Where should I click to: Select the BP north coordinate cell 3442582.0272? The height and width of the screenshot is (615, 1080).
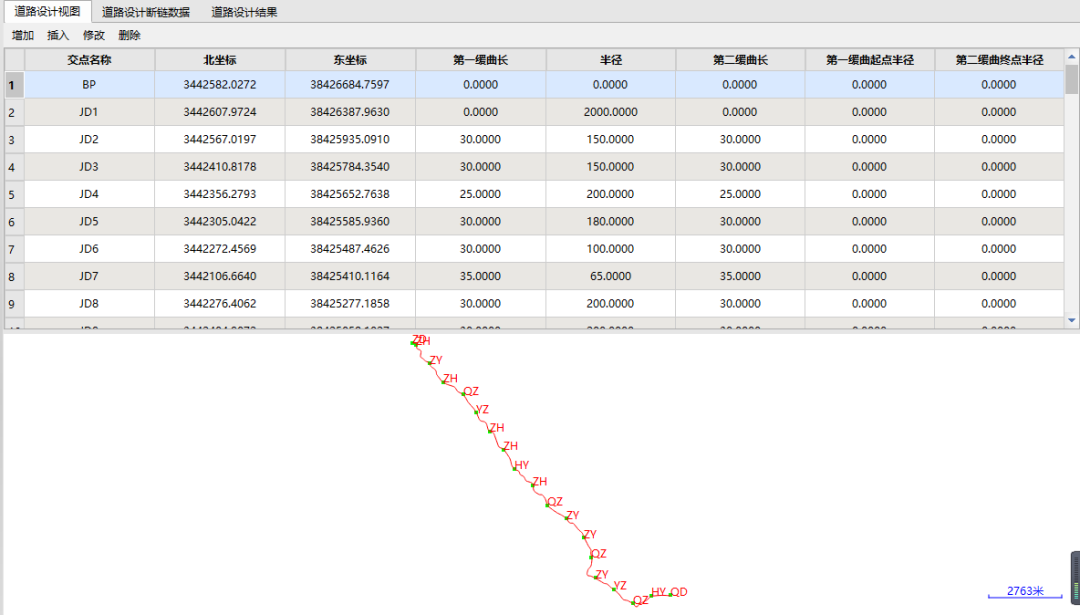coord(220,85)
